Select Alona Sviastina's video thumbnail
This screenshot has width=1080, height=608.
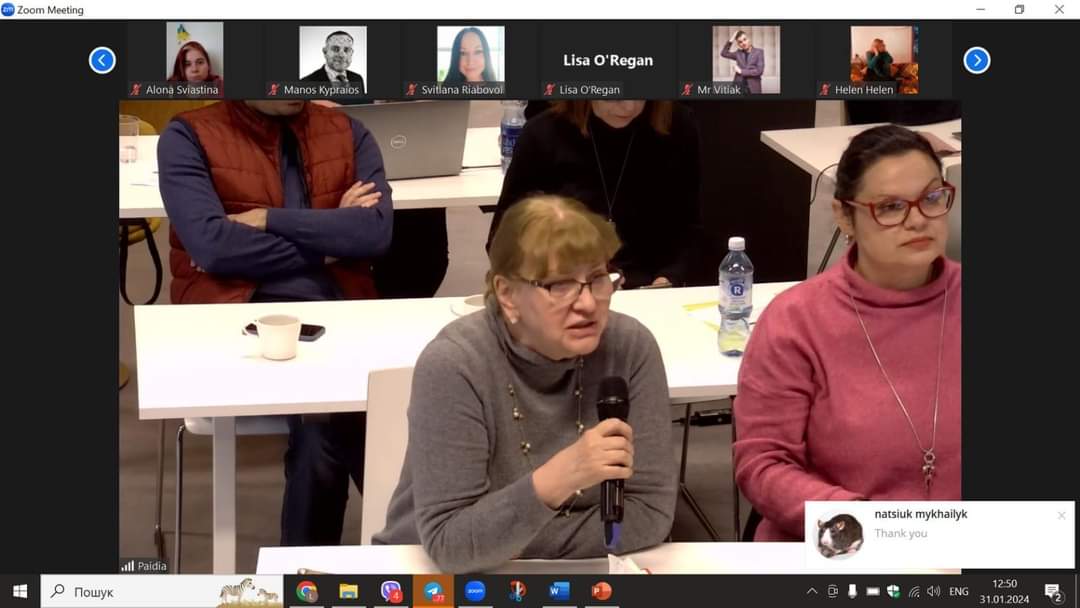click(x=194, y=58)
